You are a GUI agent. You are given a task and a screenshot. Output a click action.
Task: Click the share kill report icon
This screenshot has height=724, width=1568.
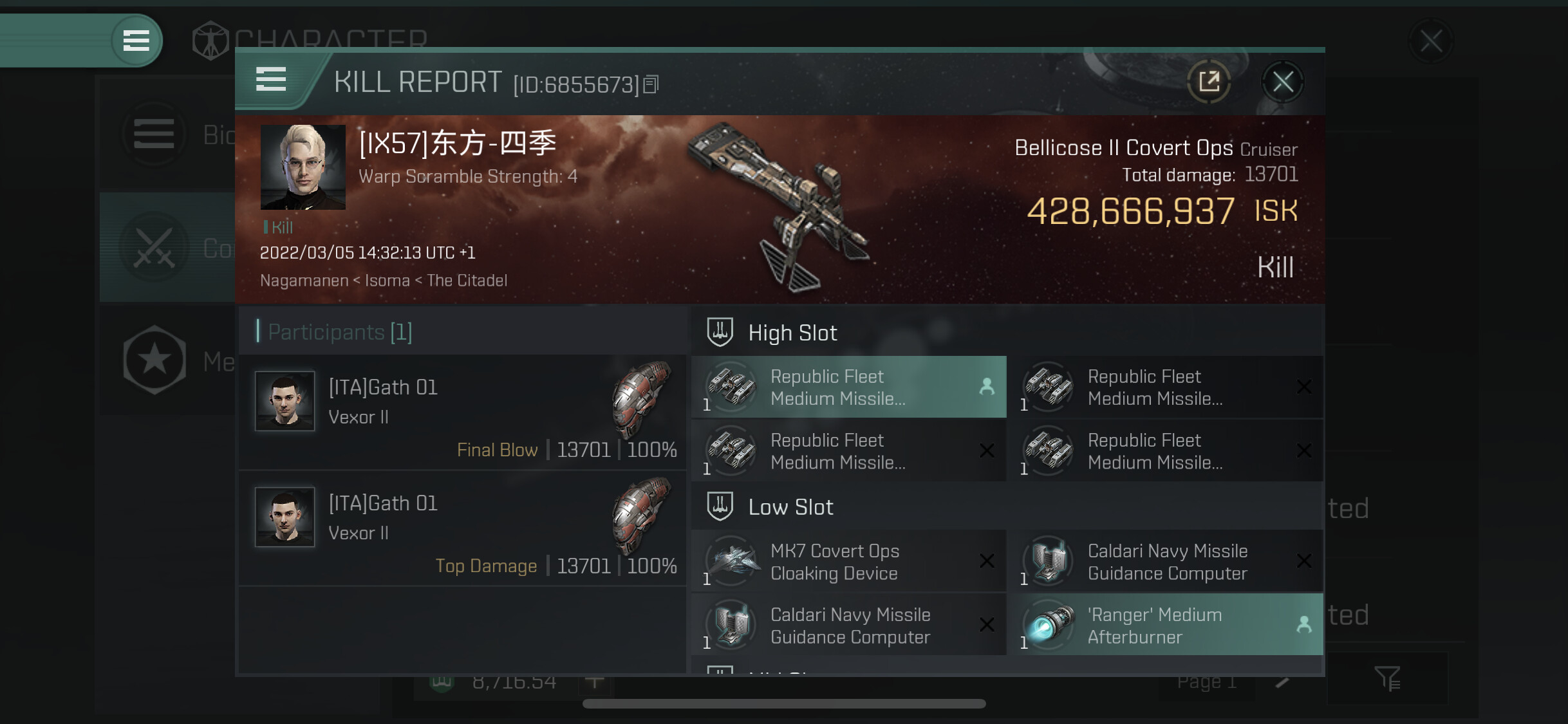tap(1209, 82)
